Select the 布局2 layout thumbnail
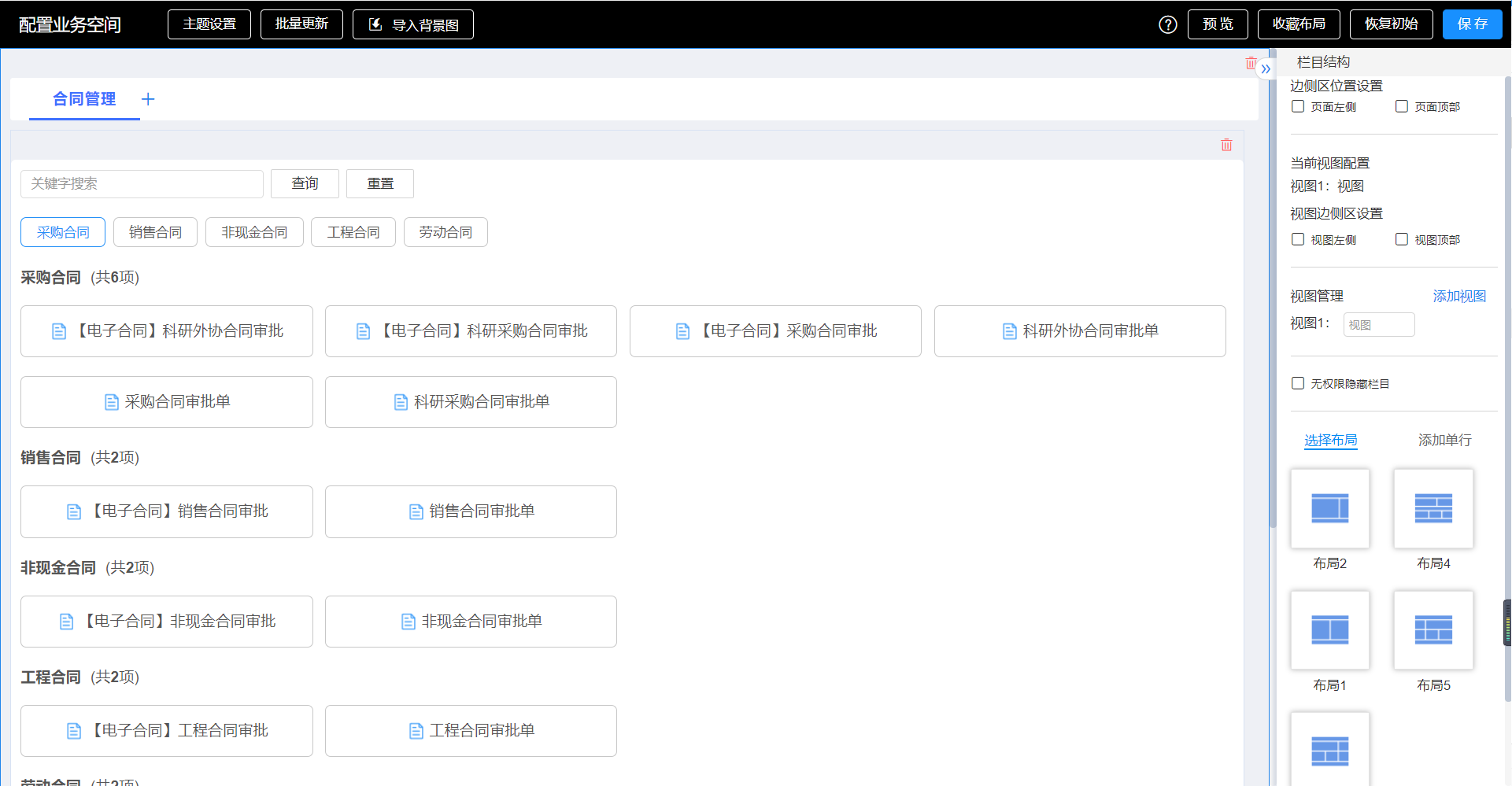Image resolution: width=1512 pixels, height=786 pixels. (1330, 508)
